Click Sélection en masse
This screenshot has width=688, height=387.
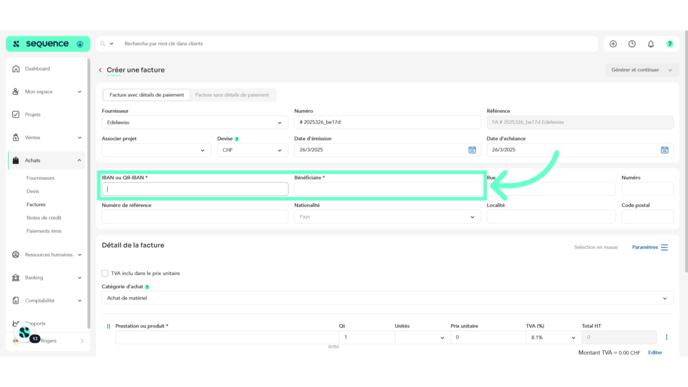[596, 247]
